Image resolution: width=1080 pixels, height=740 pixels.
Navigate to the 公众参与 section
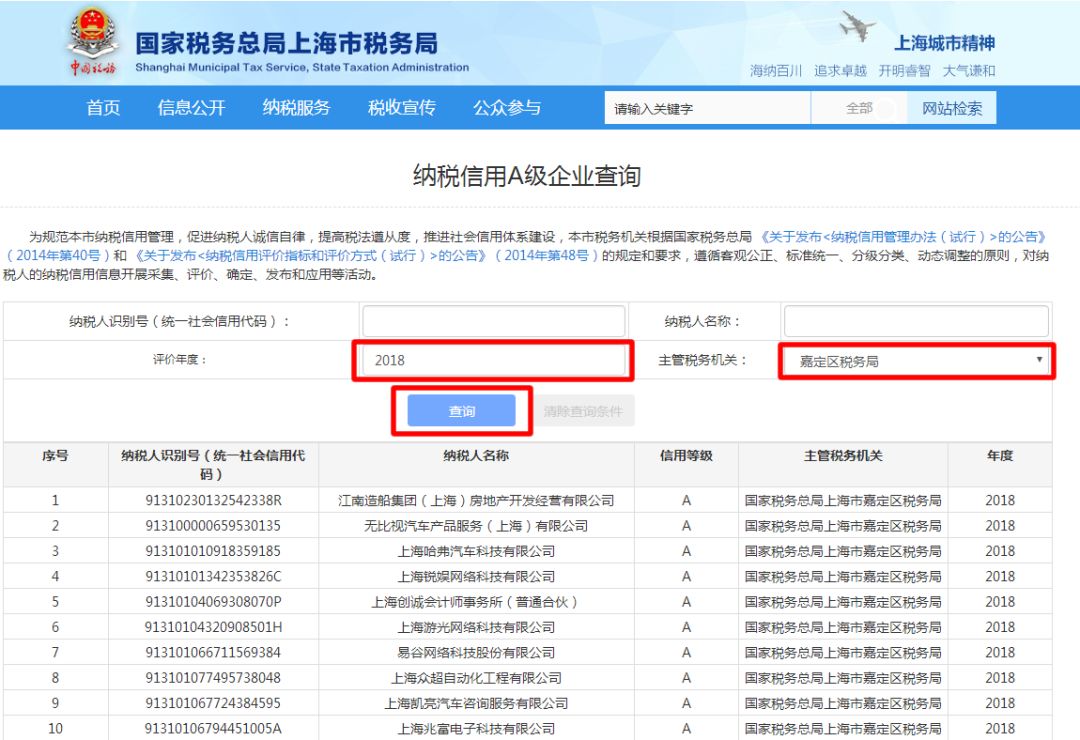tap(507, 108)
